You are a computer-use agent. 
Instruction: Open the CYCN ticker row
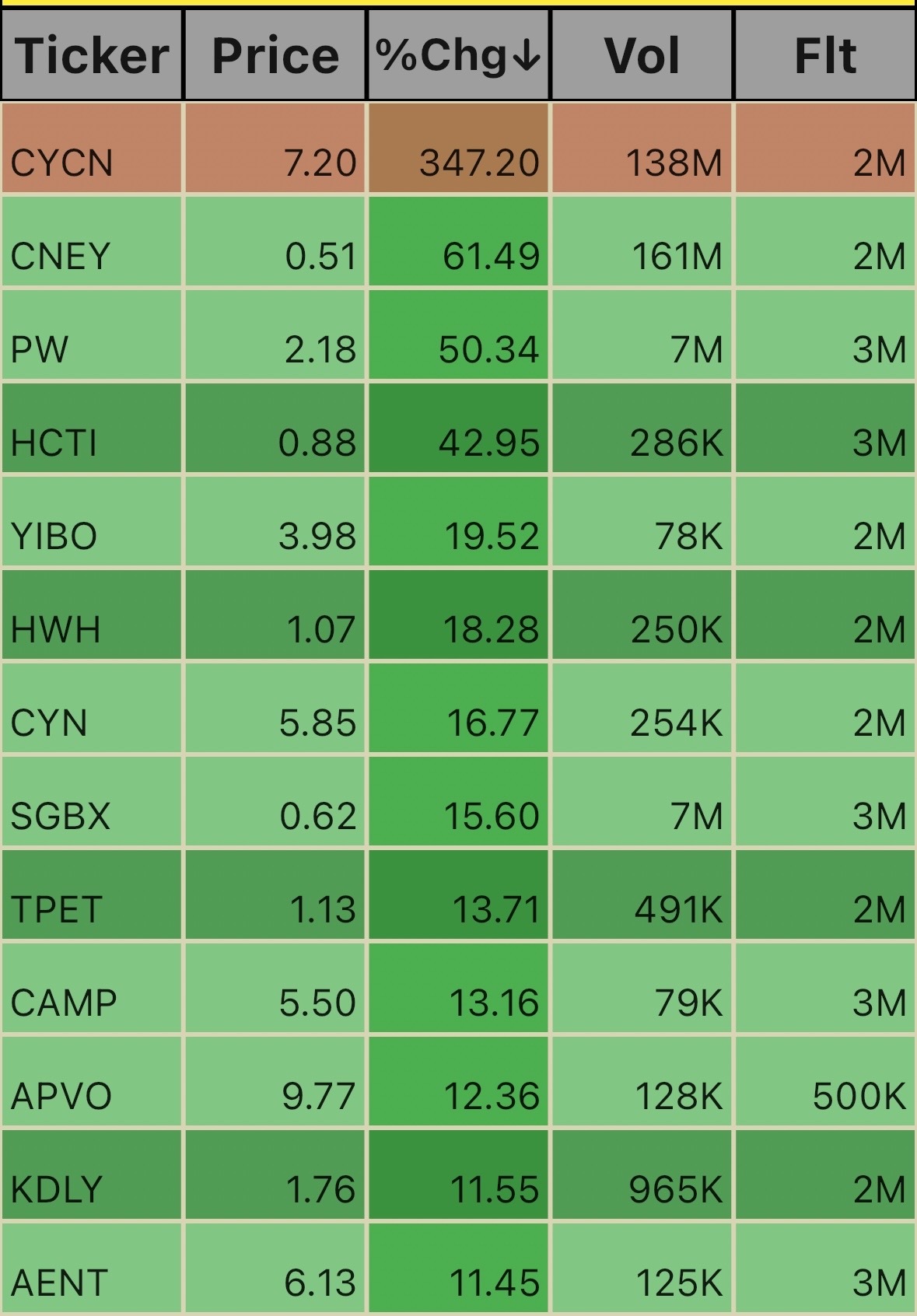pos(458,148)
